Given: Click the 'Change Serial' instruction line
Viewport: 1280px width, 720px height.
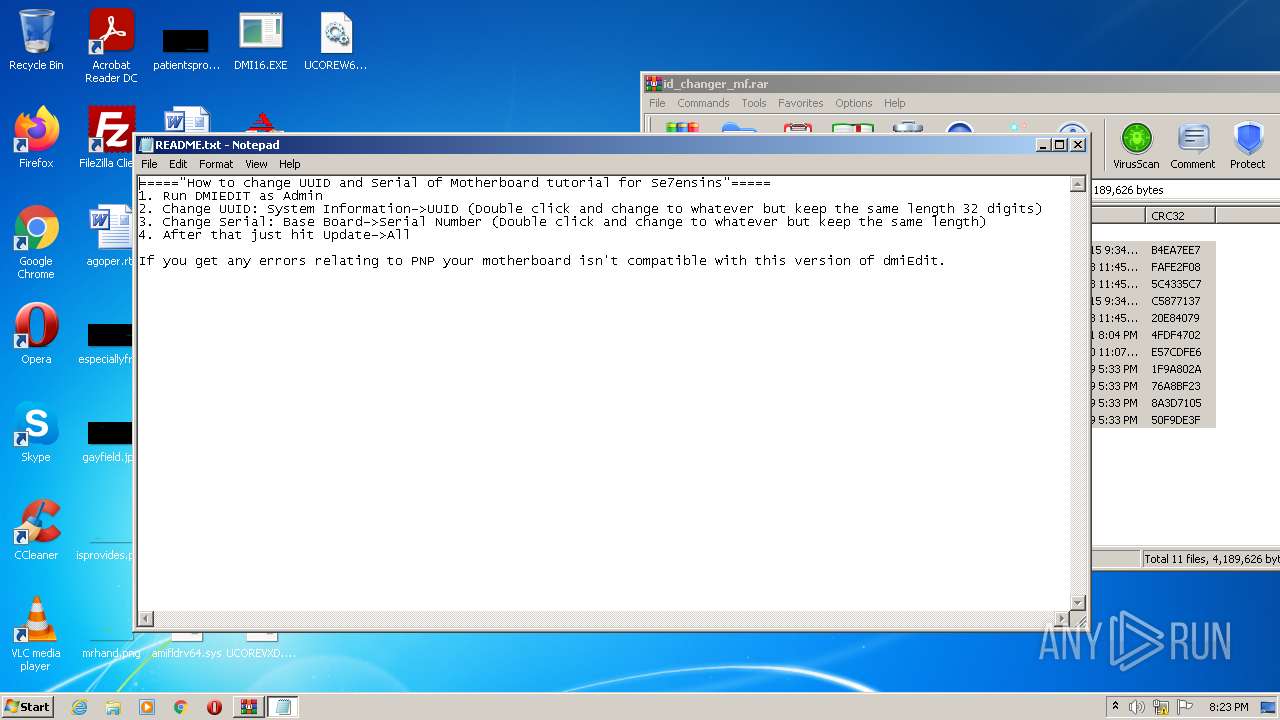Looking at the screenshot, I should pyautogui.click(x=563, y=222).
